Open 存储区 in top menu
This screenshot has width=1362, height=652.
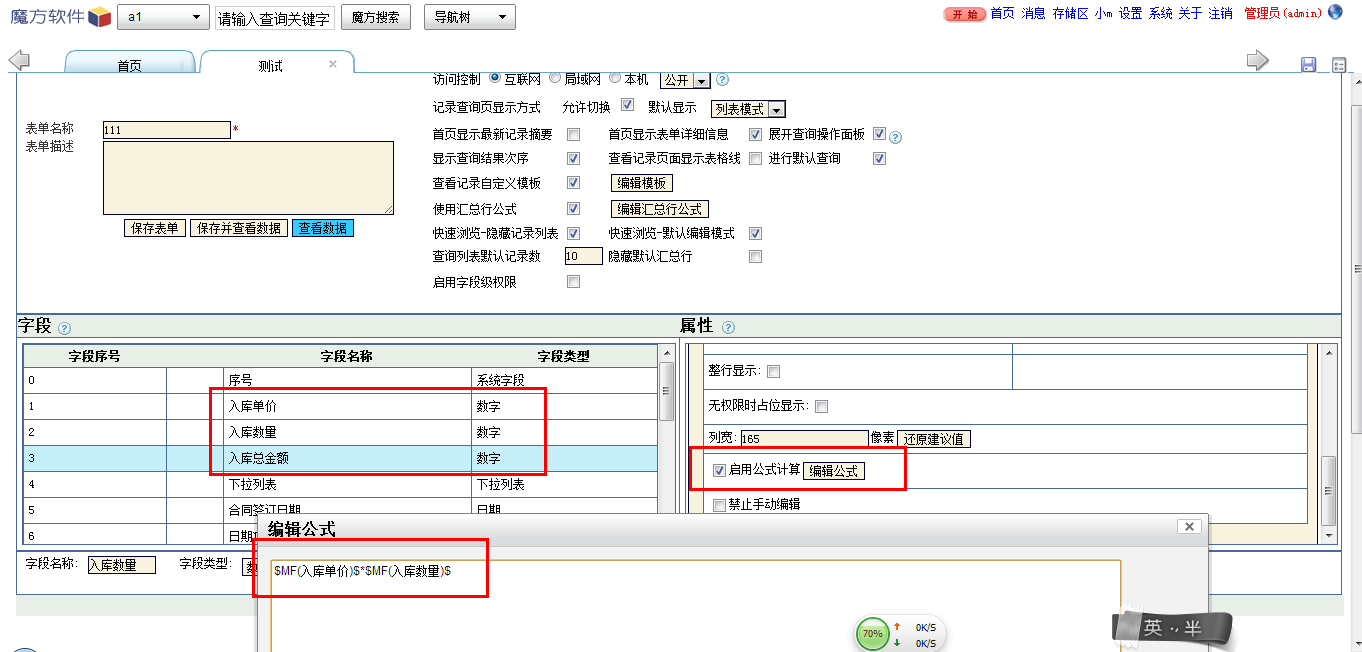click(1070, 13)
